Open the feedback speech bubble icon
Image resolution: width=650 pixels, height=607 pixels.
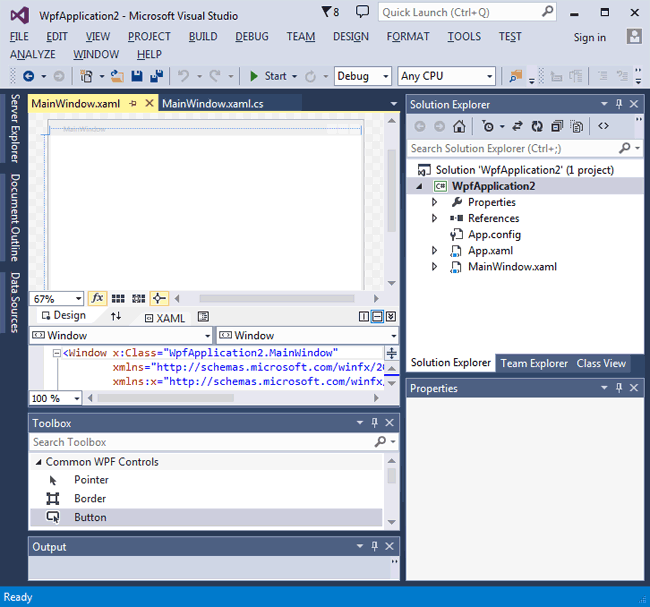pos(362,12)
